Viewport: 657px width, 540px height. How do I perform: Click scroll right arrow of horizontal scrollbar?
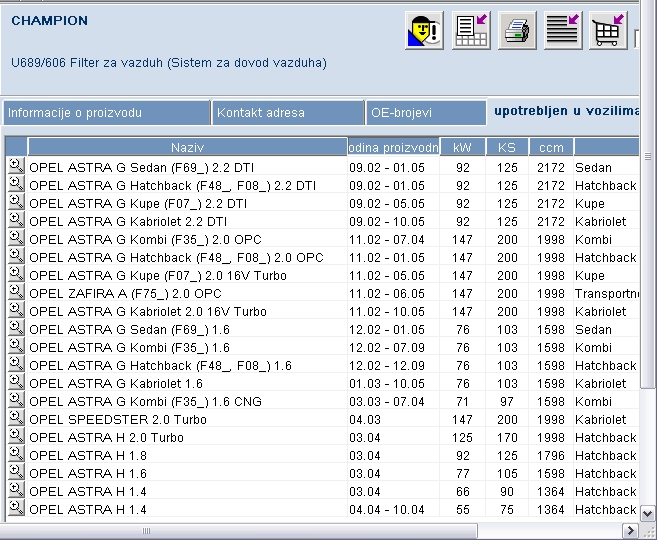[630, 531]
